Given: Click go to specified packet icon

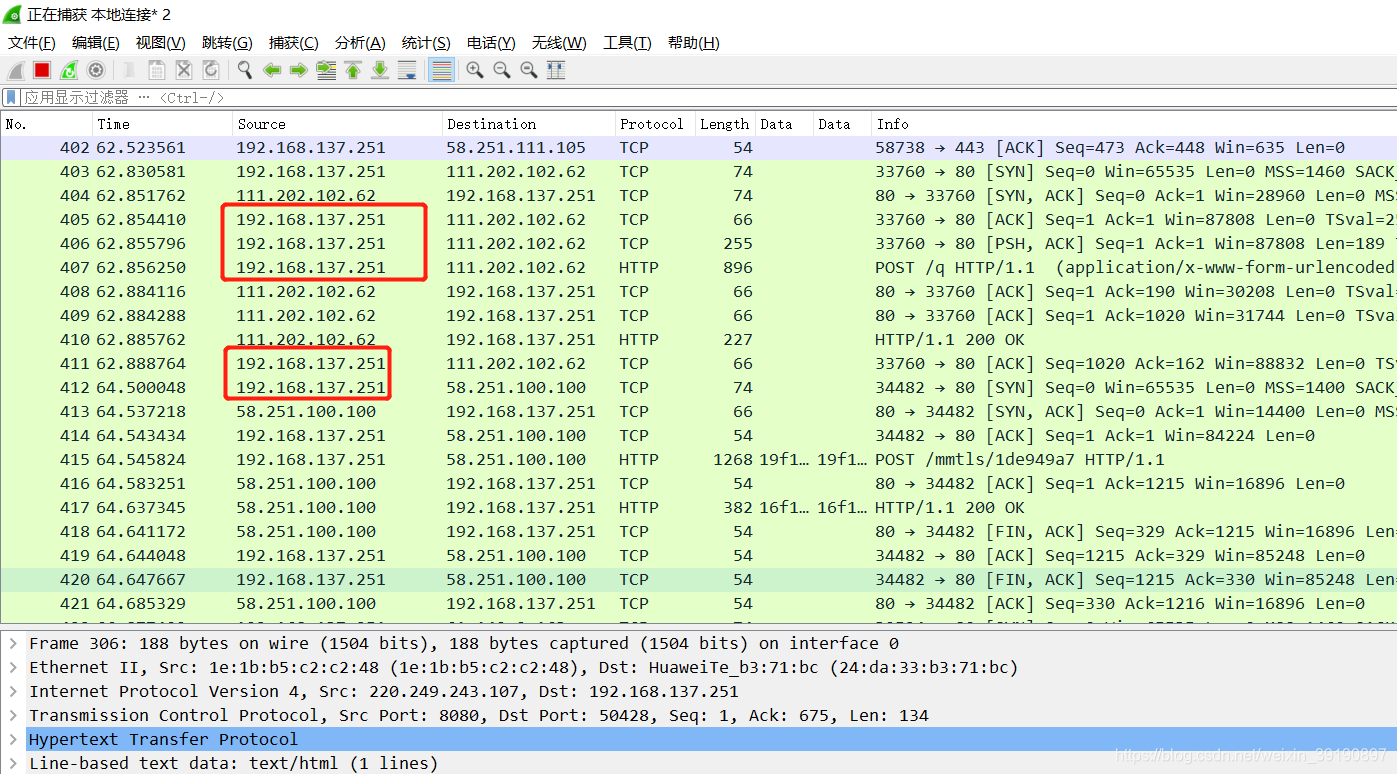Looking at the screenshot, I should [326, 70].
